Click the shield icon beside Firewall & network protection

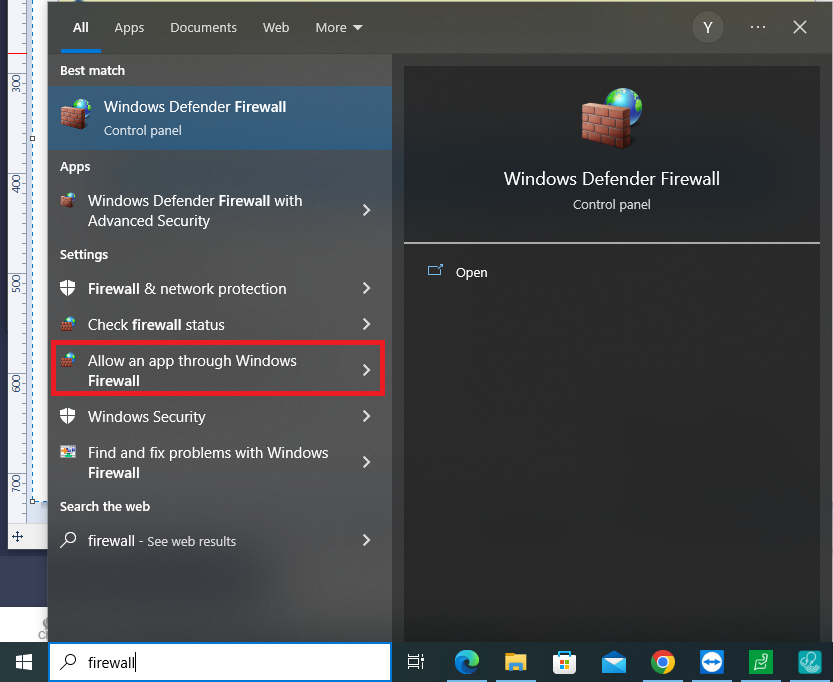click(x=67, y=288)
